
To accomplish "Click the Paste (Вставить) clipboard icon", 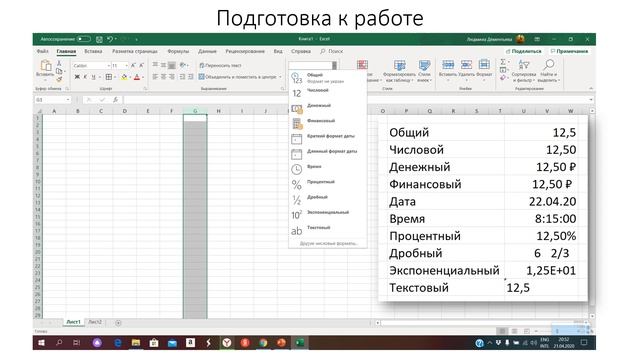I will click(x=46, y=65).
